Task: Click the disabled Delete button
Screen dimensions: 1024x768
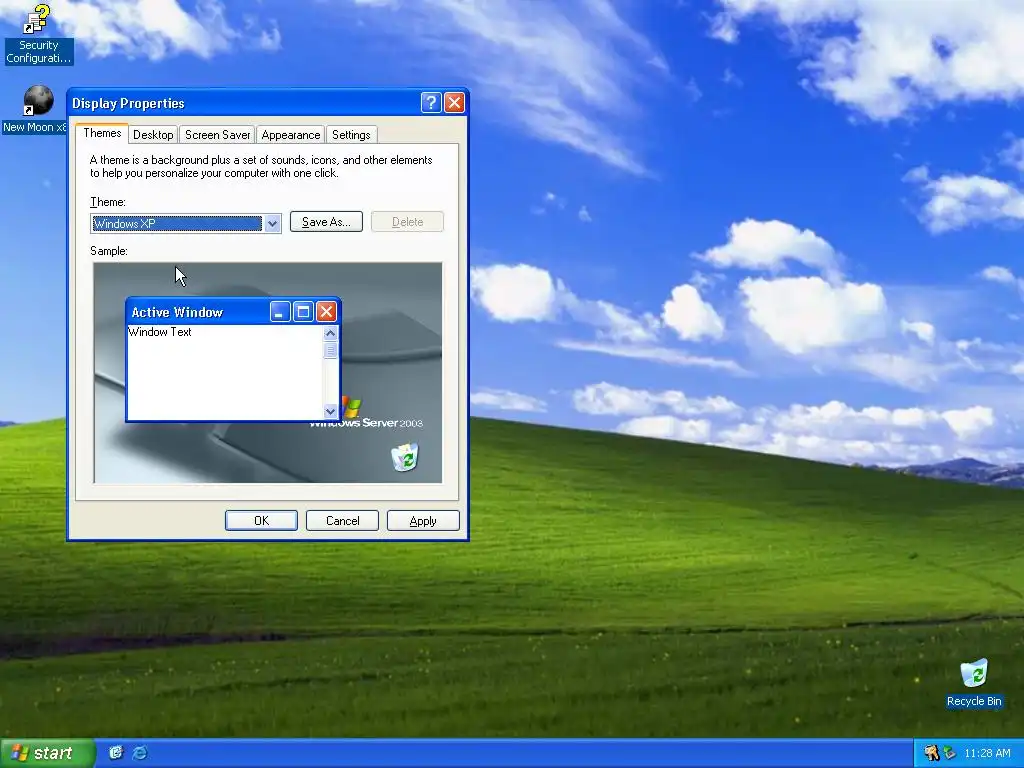Action: click(x=408, y=222)
